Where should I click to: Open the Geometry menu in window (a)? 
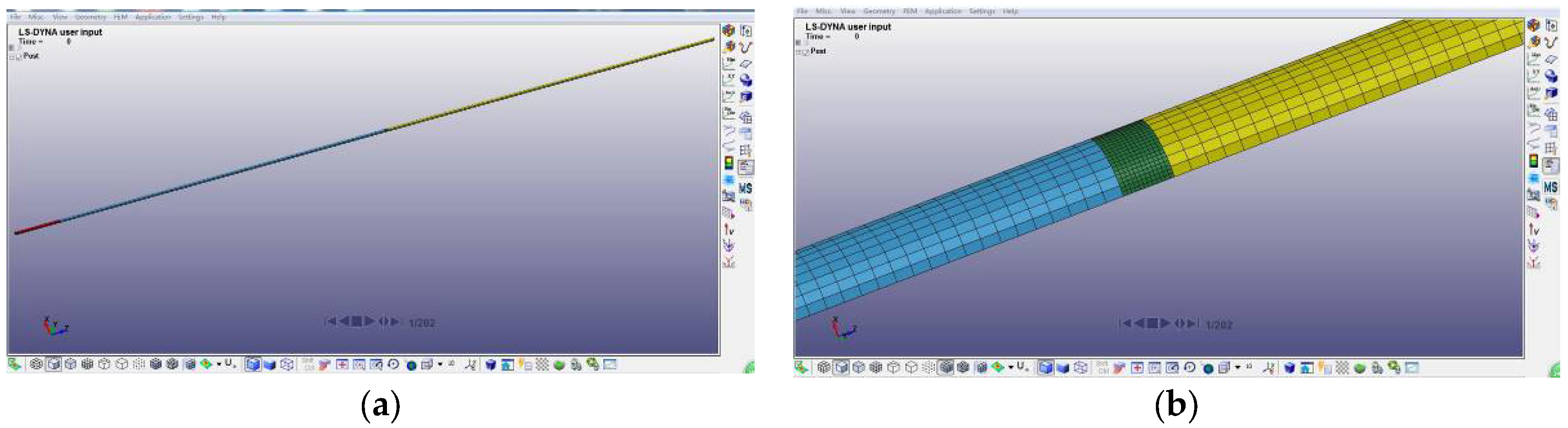point(90,17)
